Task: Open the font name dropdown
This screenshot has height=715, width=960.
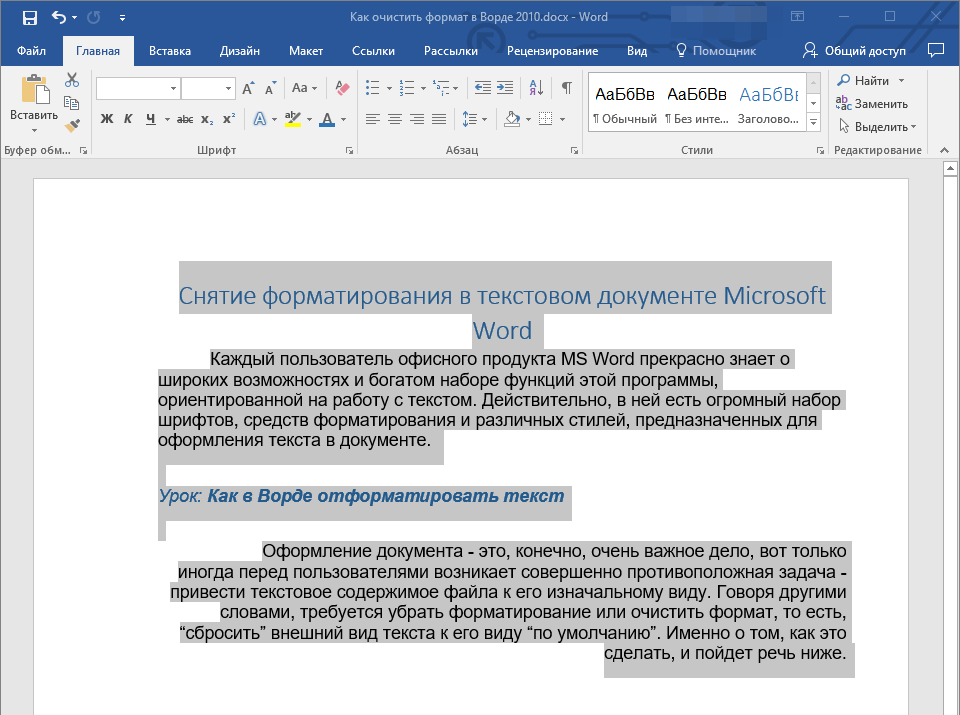Action: pos(173,89)
